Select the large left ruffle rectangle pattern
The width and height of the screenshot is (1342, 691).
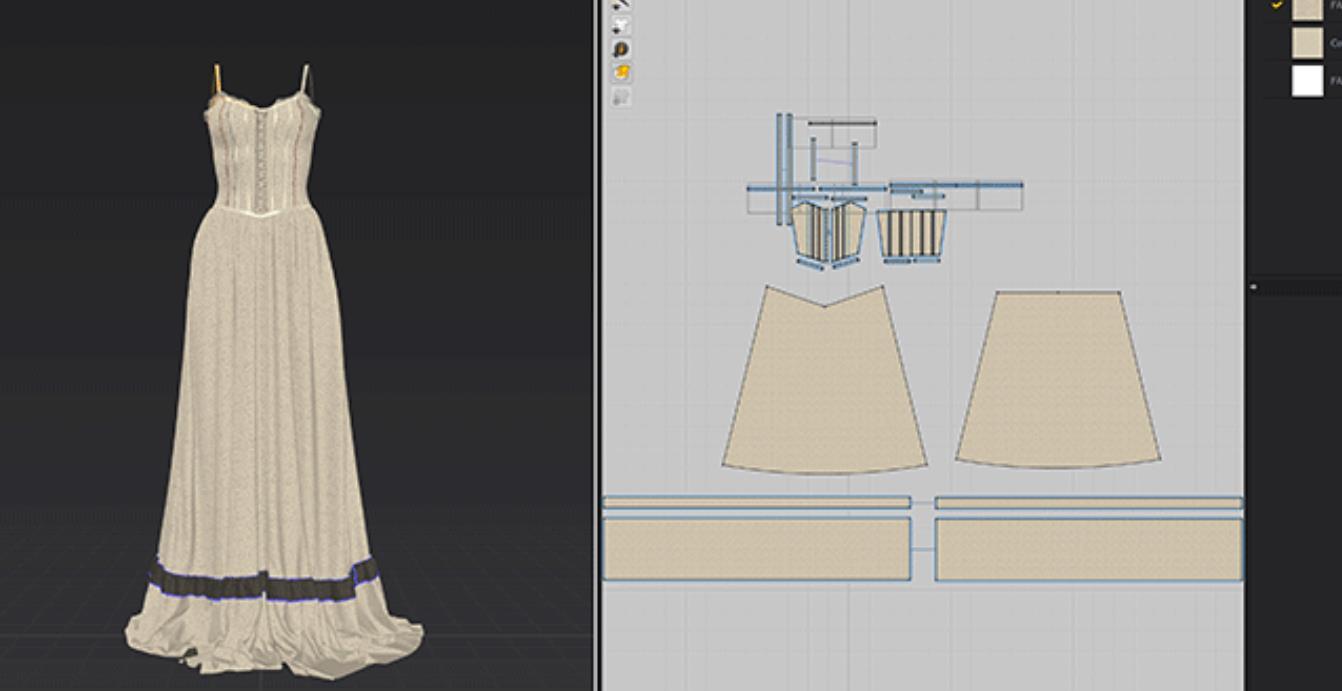click(x=757, y=549)
